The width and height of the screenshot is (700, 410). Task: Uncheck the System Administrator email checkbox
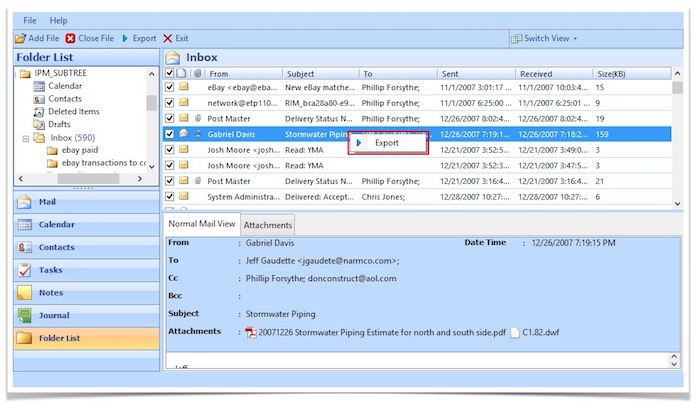click(170, 197)
